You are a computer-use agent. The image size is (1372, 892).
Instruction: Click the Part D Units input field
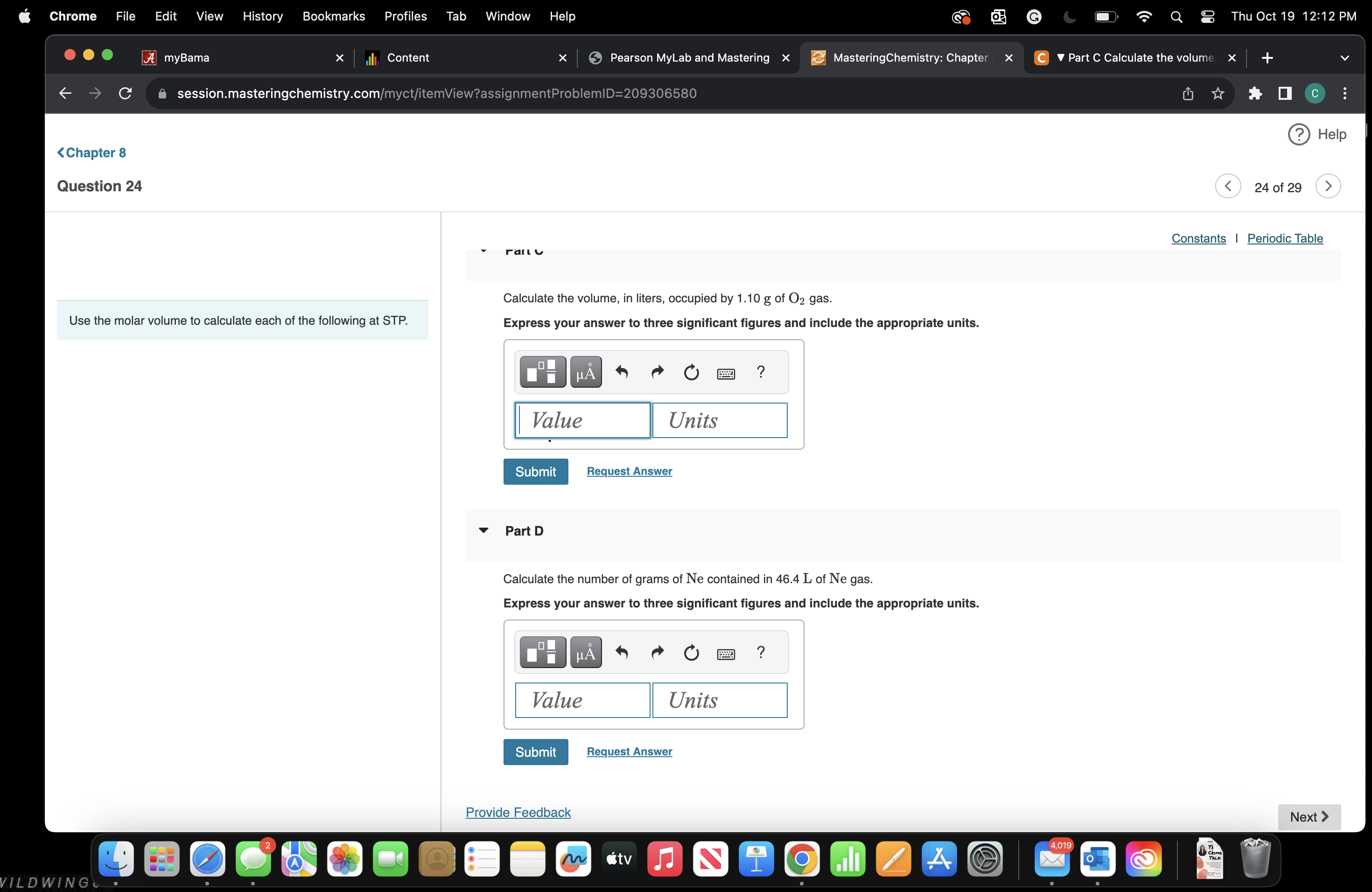pyautogui.click(x=719, y=700)
